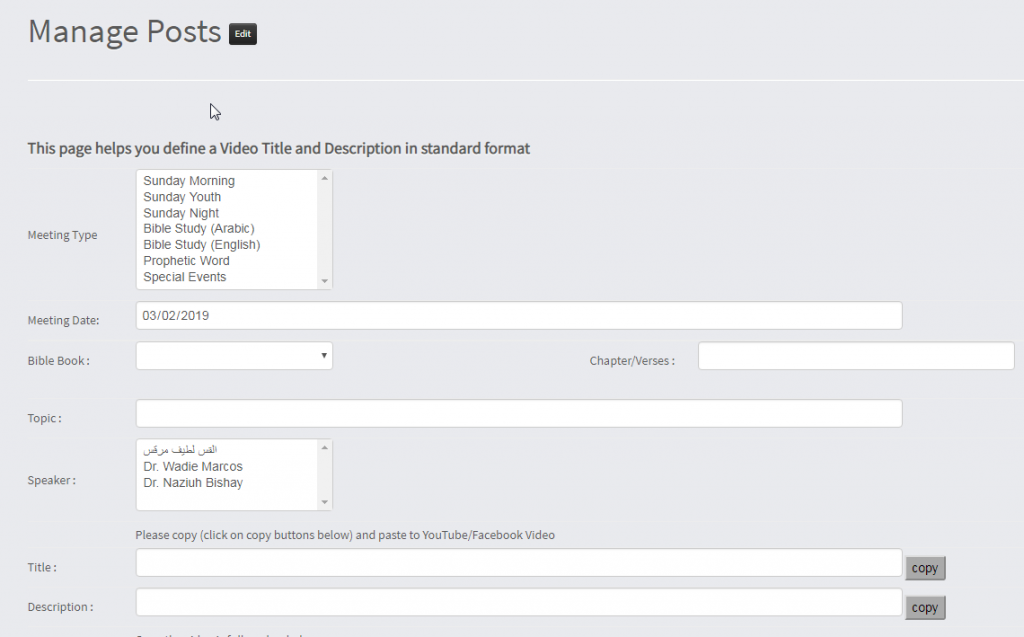The width and height of the screenshot is (1024, 637).
Task: Select Bible Study (Arabic) option
Action: coord(199,229)
